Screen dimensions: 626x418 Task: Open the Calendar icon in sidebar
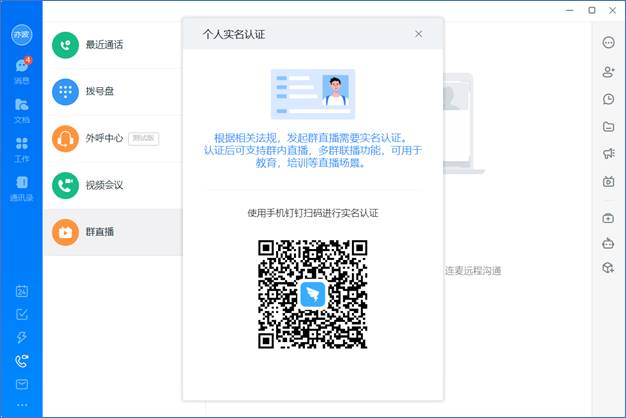(22, 291)
